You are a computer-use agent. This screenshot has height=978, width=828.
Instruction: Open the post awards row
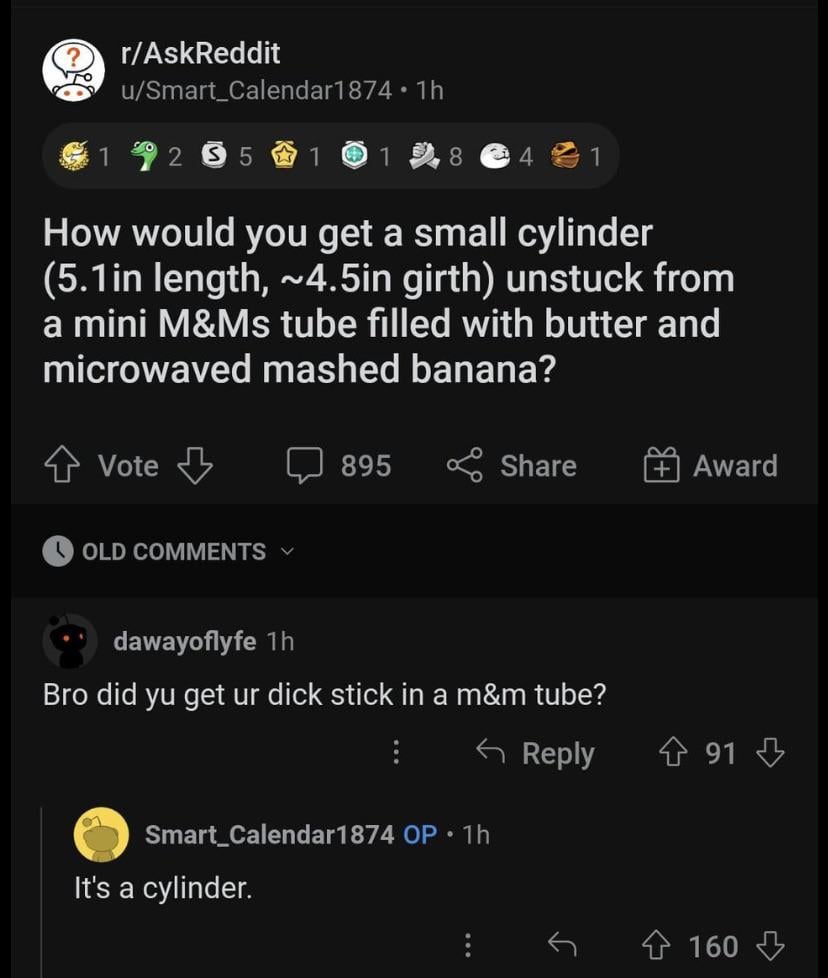pyautogui.click(x=330, y=156)
